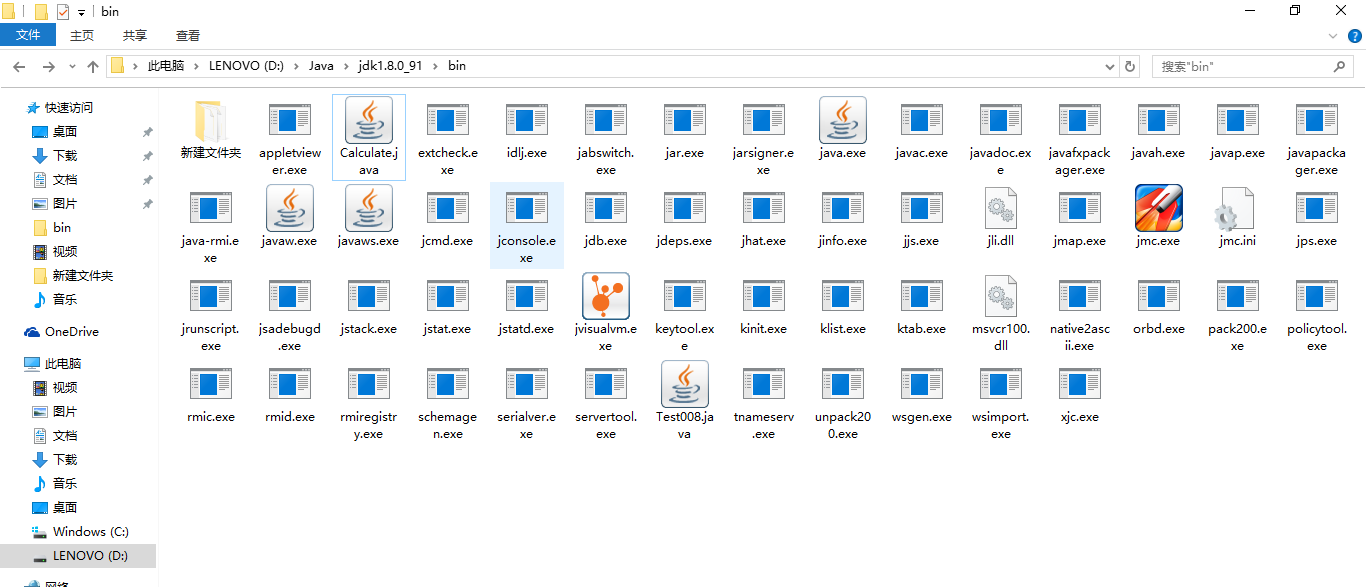The image size is (1366, 587).
Task: Open 新建文件夹 in the navigation pane
Action: [83, 275]
